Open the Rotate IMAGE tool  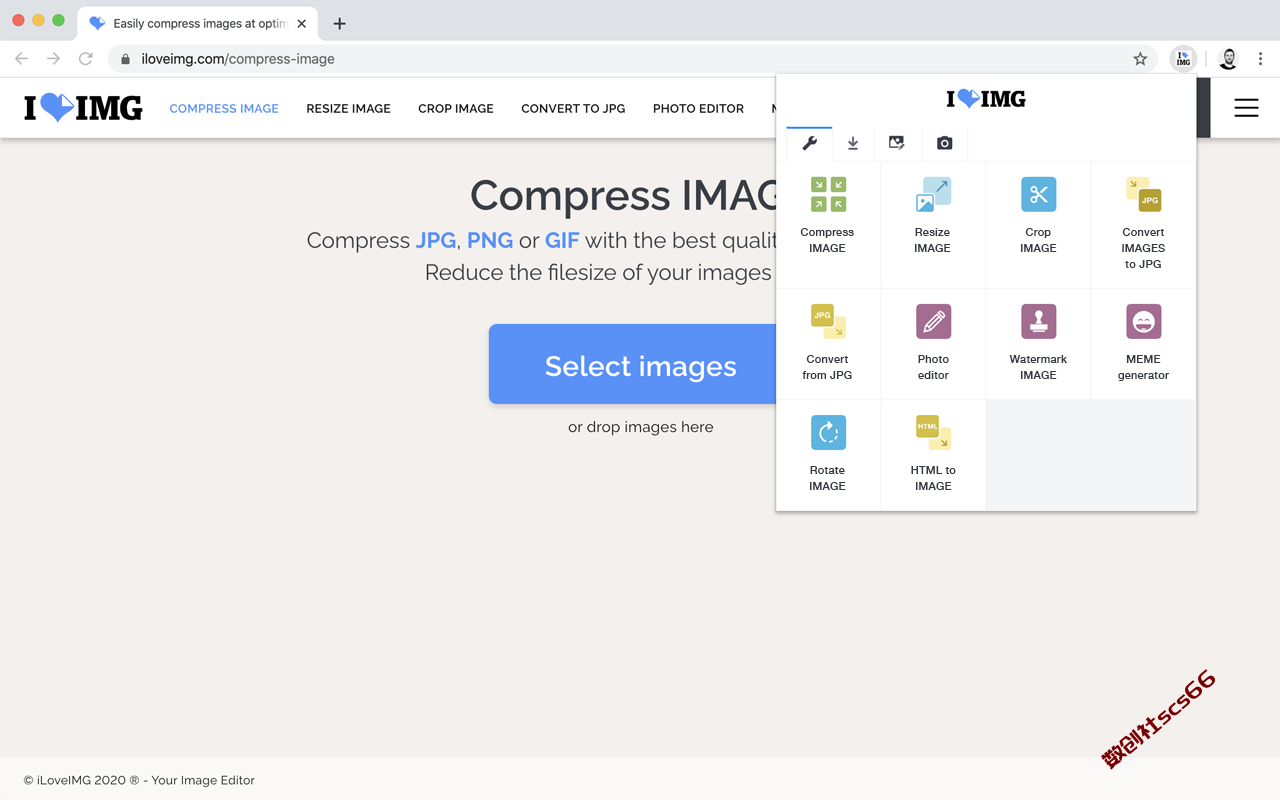click(828, 455)
